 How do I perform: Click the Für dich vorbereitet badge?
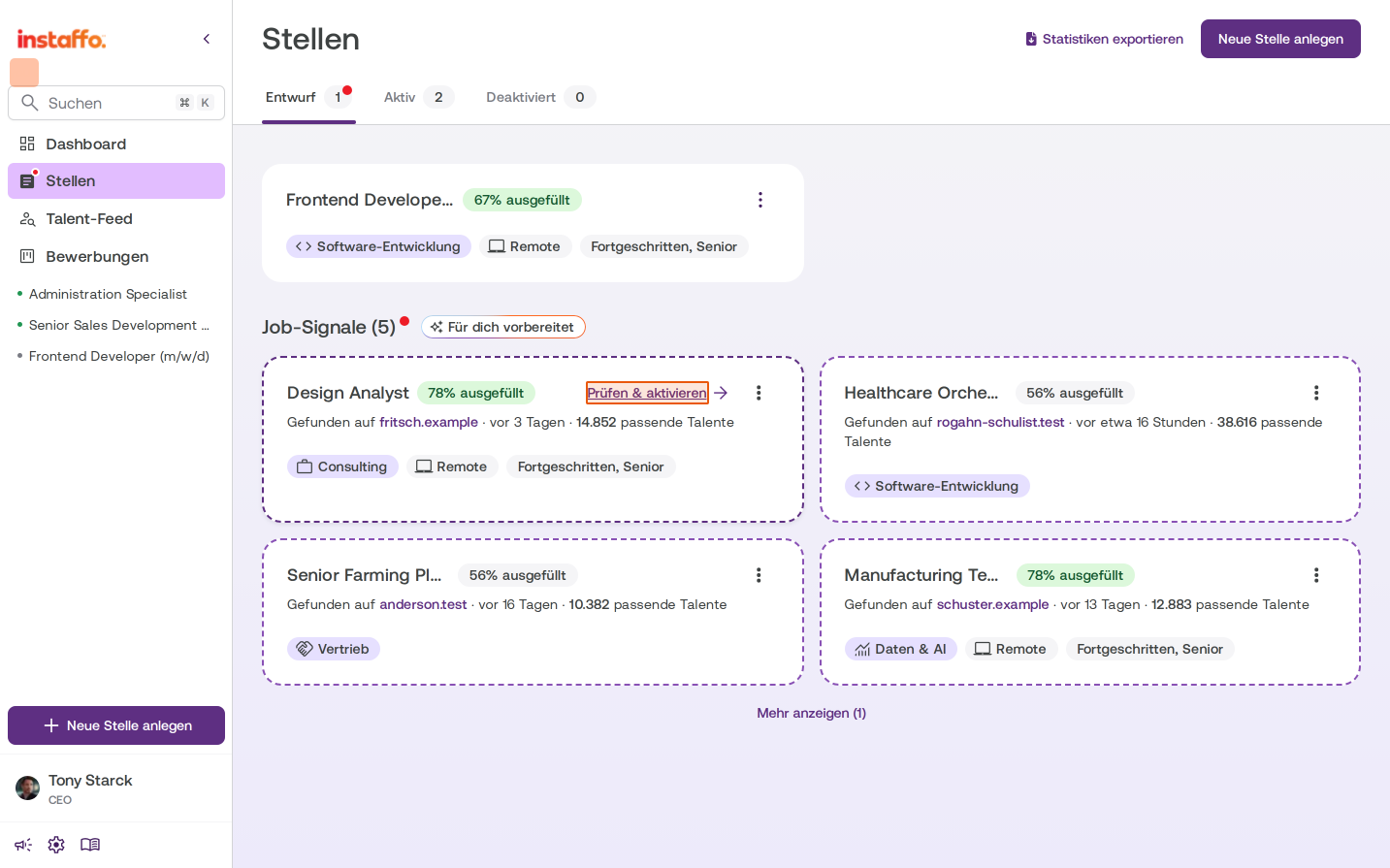[503, 327]
